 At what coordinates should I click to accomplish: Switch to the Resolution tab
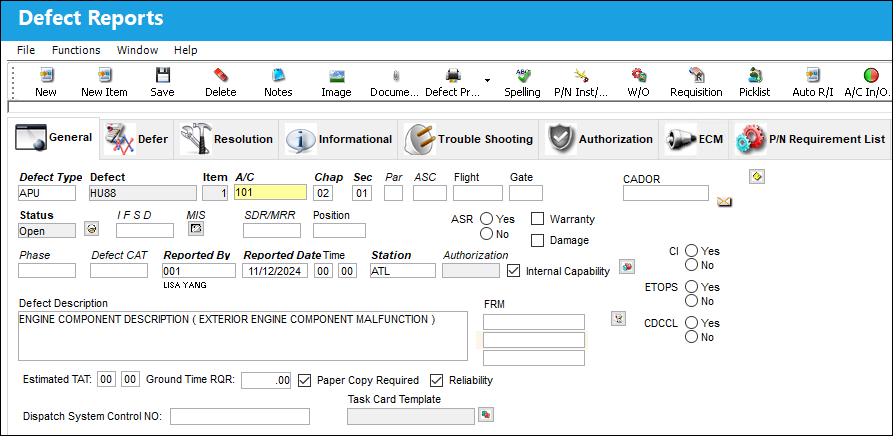coord(227,139)
